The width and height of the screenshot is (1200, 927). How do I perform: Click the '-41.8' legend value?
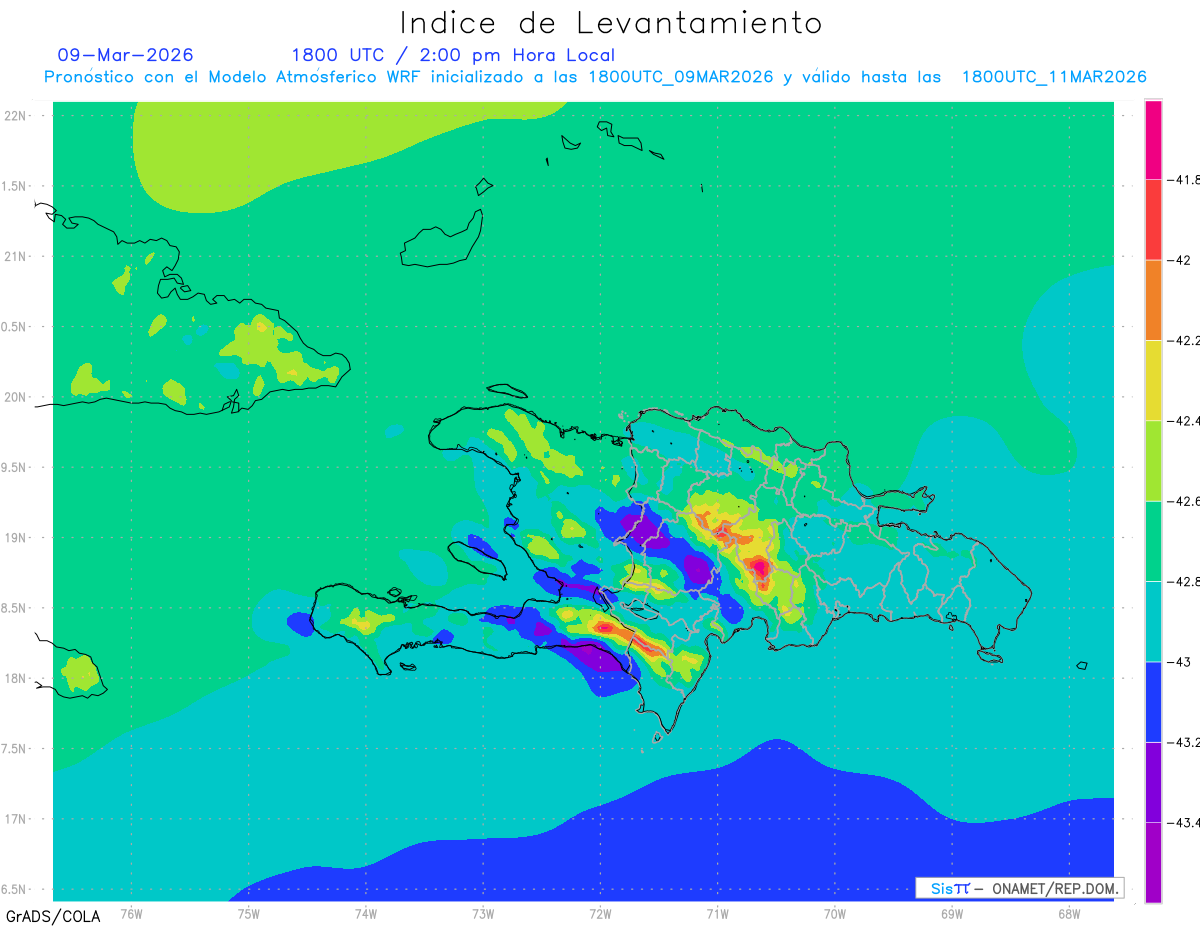point(1184,180)
